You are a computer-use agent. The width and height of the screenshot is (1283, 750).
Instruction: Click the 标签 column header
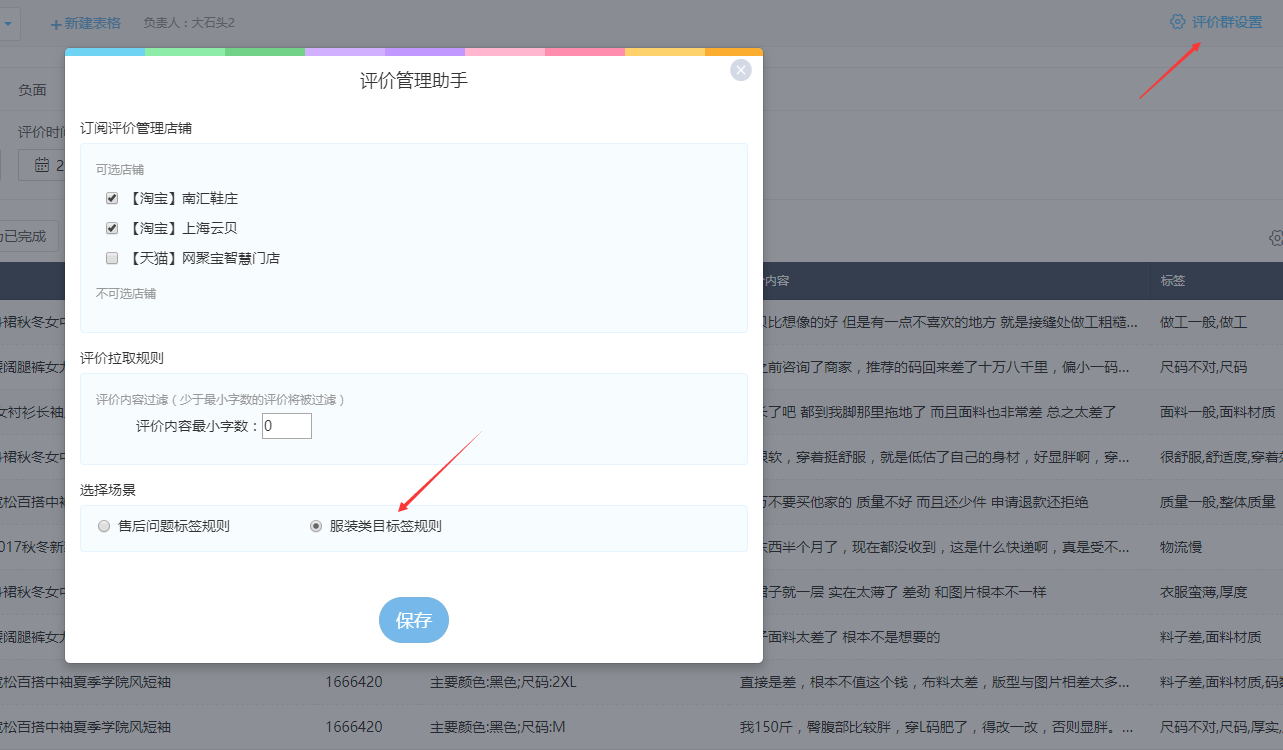(x=1173, y=281)
